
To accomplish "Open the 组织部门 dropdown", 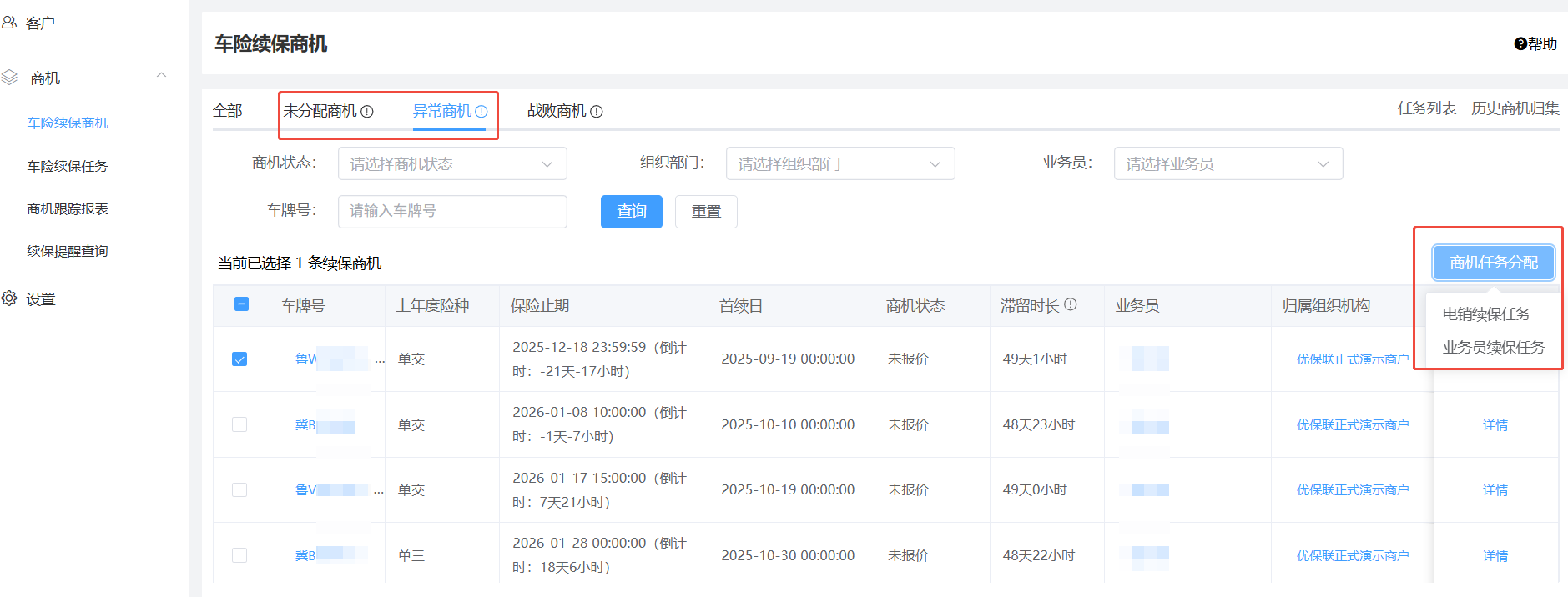I will coord(840,163).
